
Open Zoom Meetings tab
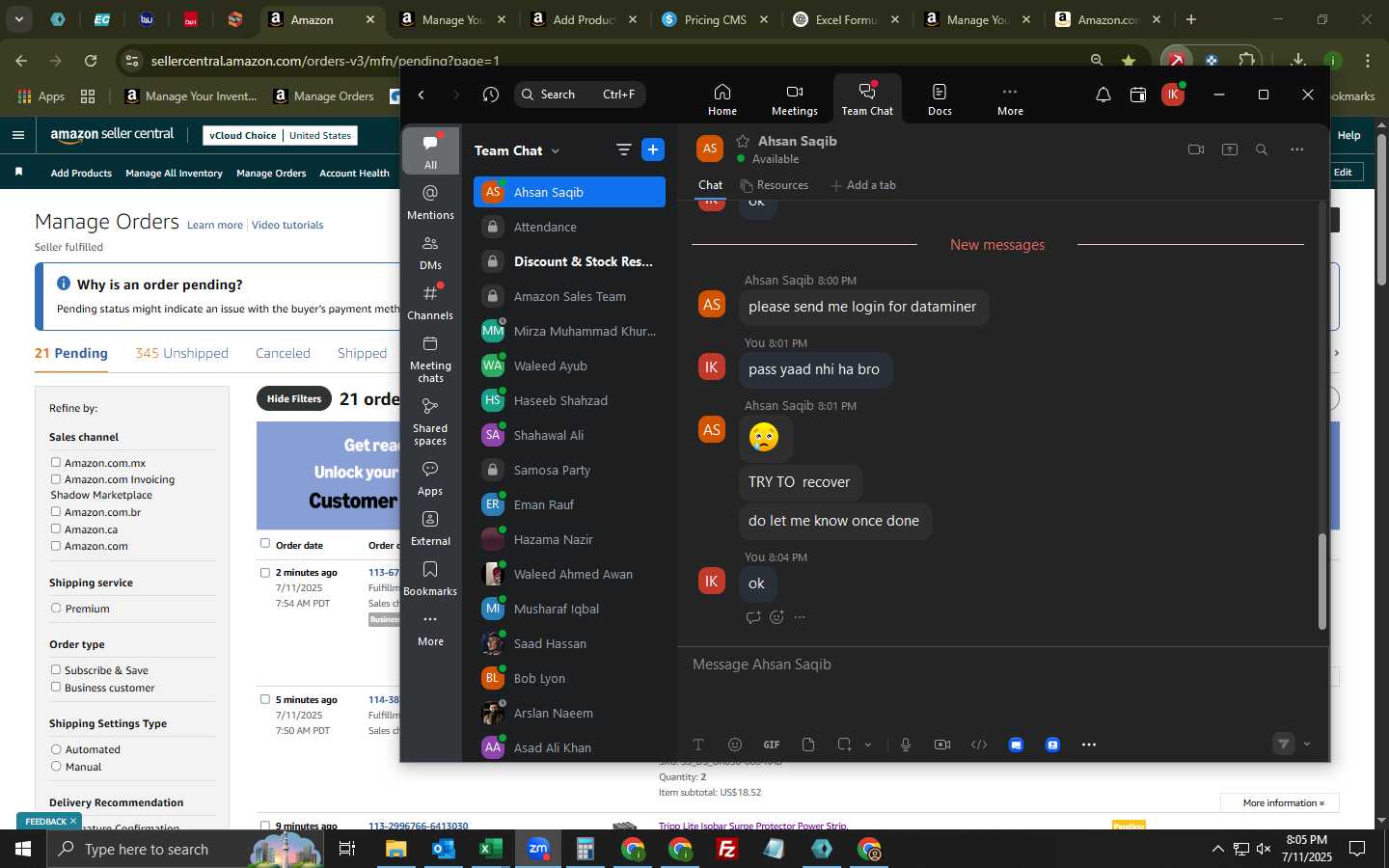click(x=794, y=99)
